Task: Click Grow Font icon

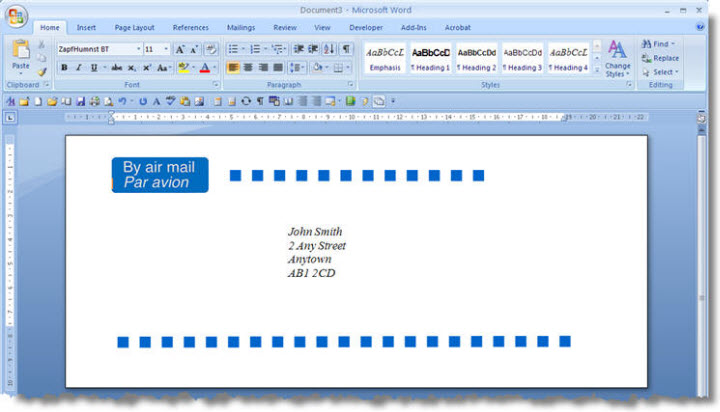Action: tap(180, 49)
